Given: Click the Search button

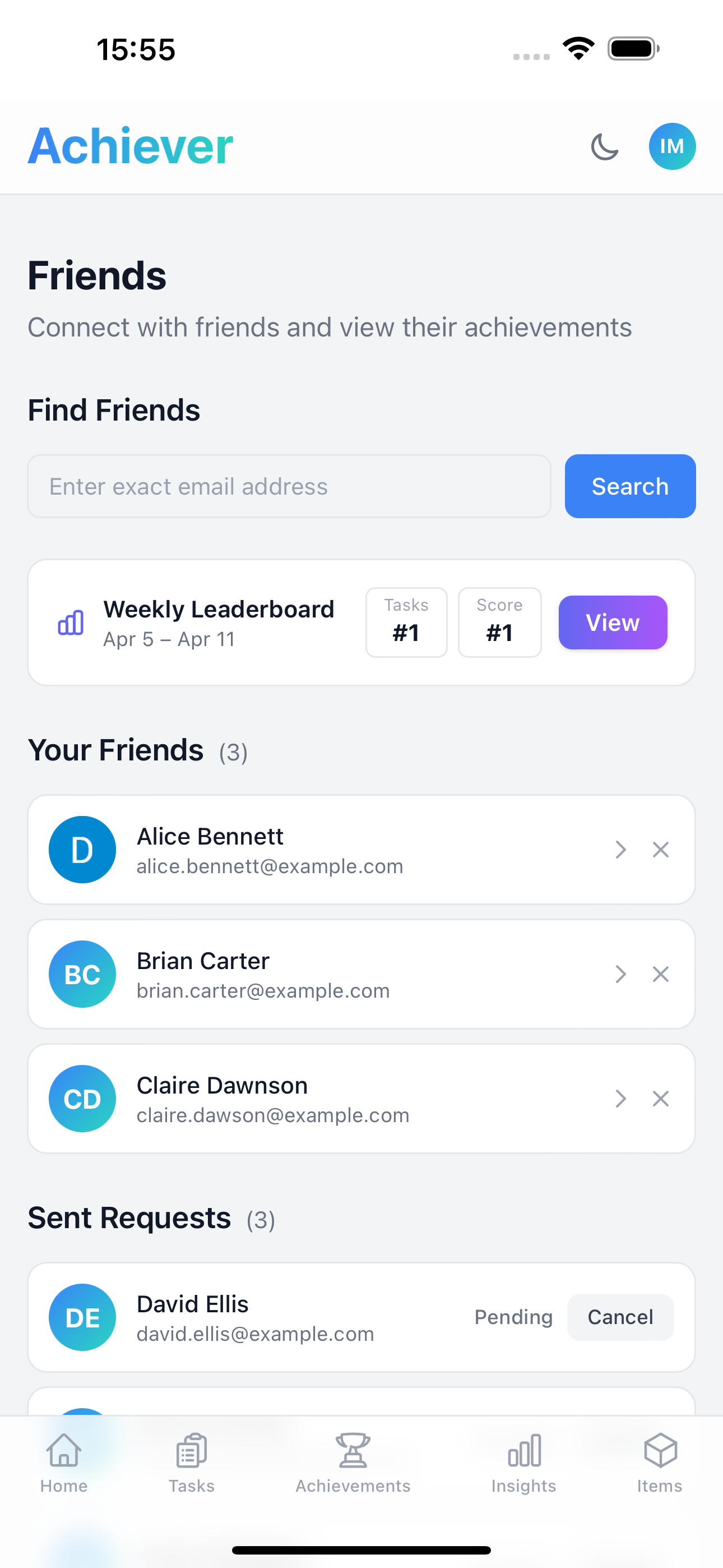Looking at the screenshot, I should [x=630, y=486].
